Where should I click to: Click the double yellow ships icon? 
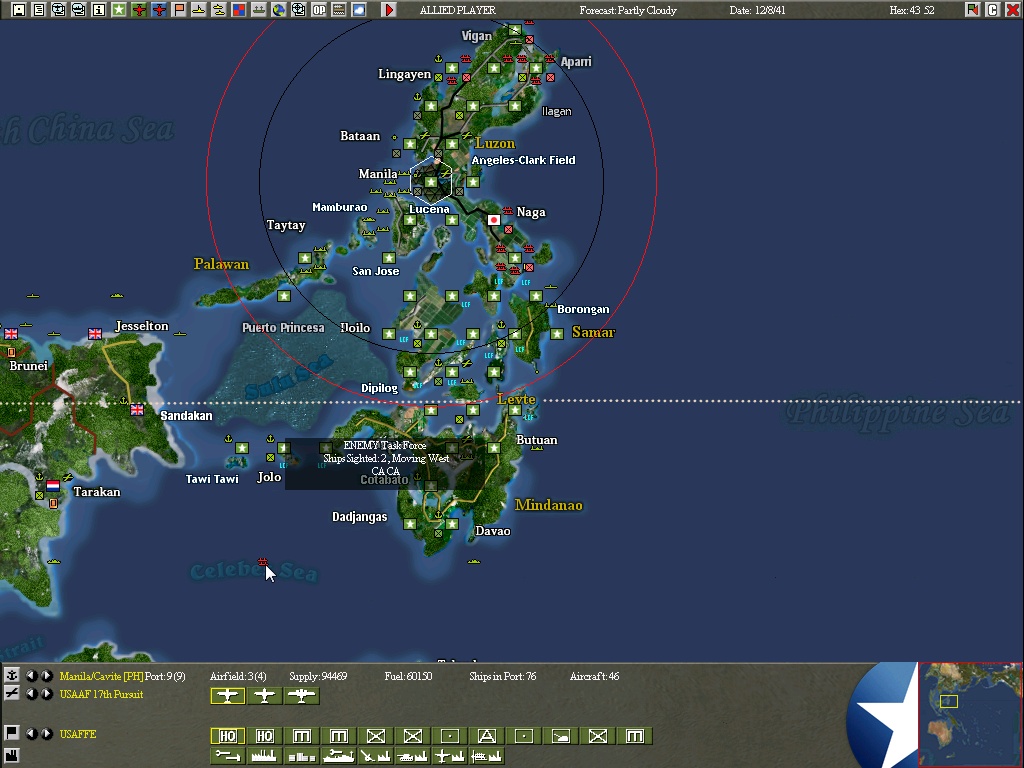[x=219, y=10]
